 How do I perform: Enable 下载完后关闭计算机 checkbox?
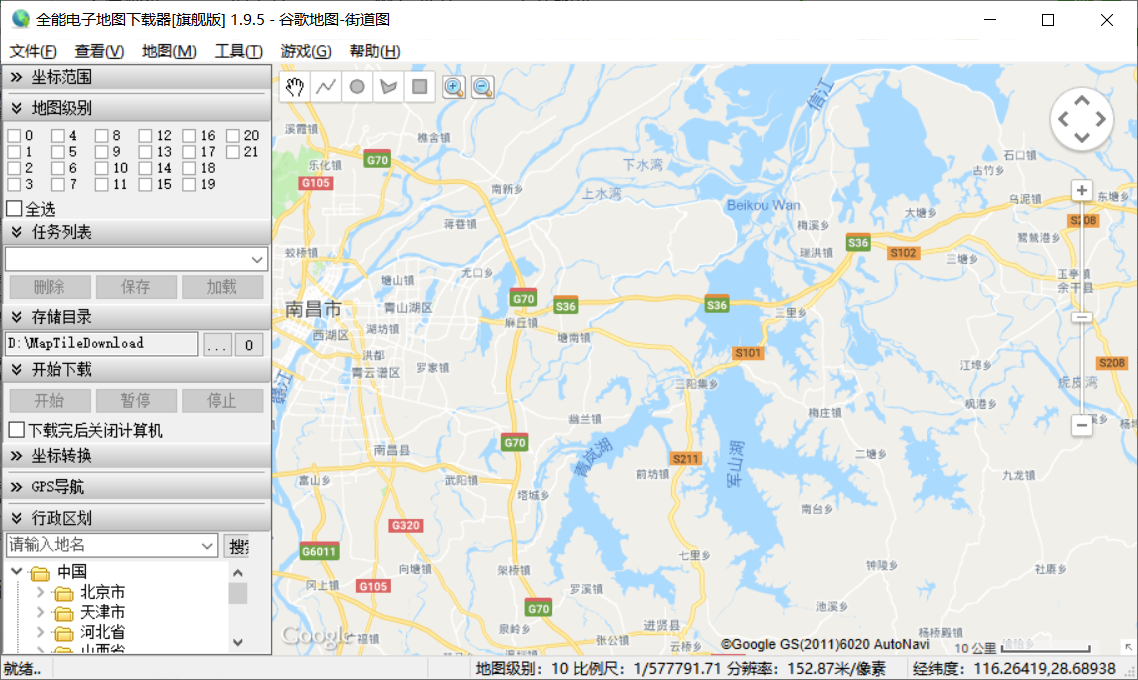[17, 430]
